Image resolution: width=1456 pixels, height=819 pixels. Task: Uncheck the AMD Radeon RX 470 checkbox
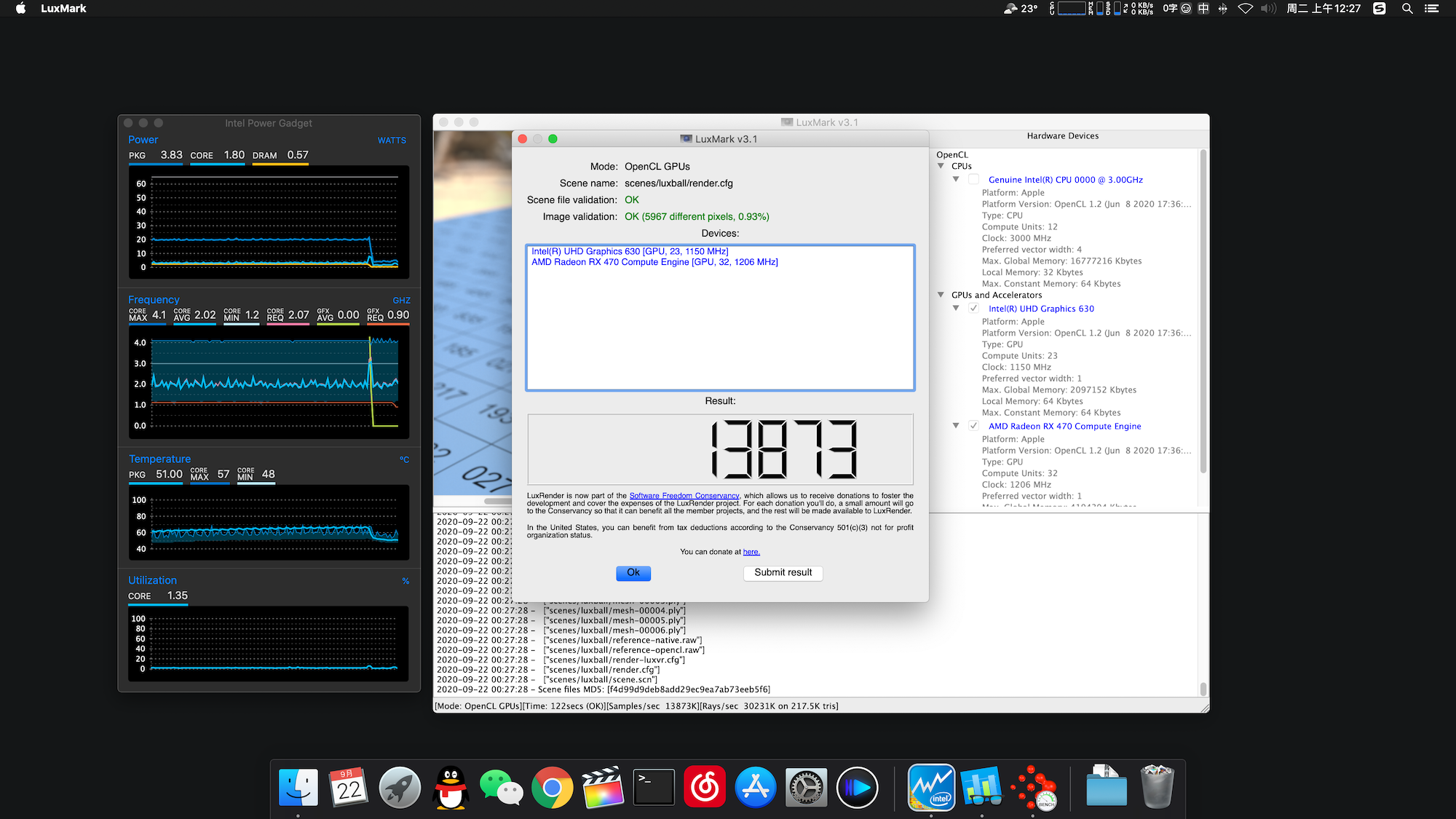click(x=973, y=427)
